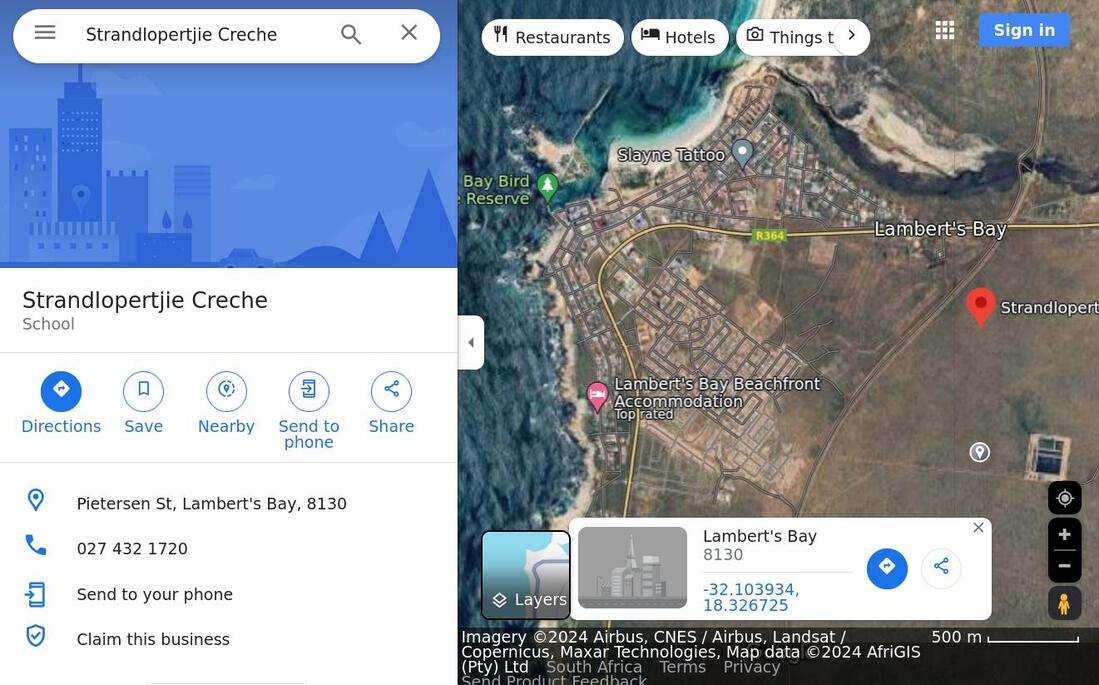
Task: Collapse the side panel
Action: click(471, 342)
